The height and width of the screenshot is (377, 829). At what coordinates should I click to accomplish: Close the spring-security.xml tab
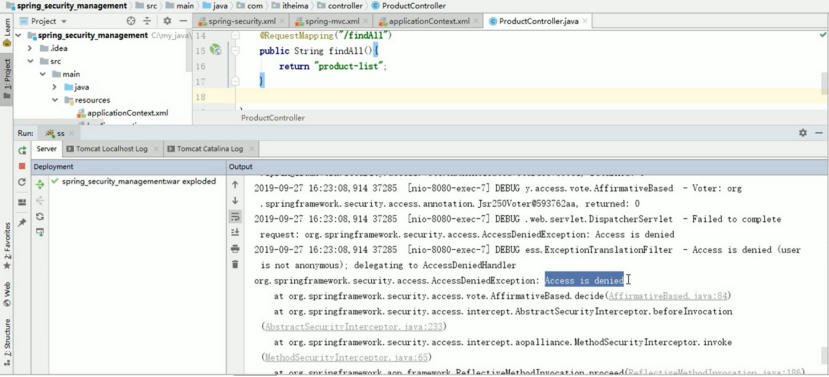pyautogui.click(x=282, y=22)
